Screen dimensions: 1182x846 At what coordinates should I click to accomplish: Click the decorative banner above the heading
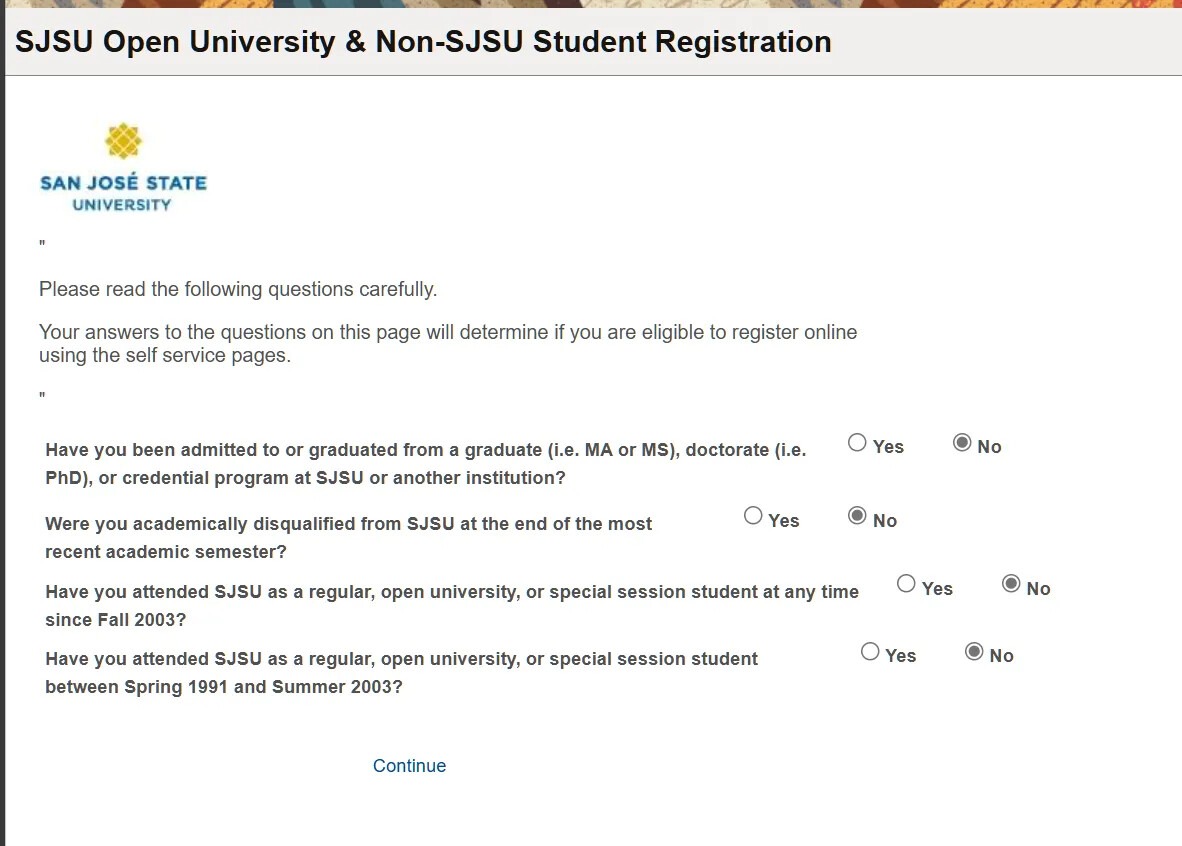point(590,4)
